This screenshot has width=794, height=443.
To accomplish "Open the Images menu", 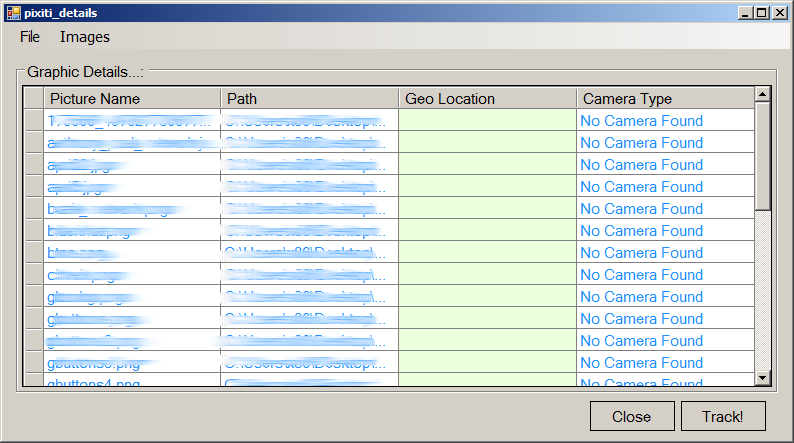I will tap(85, 37).
